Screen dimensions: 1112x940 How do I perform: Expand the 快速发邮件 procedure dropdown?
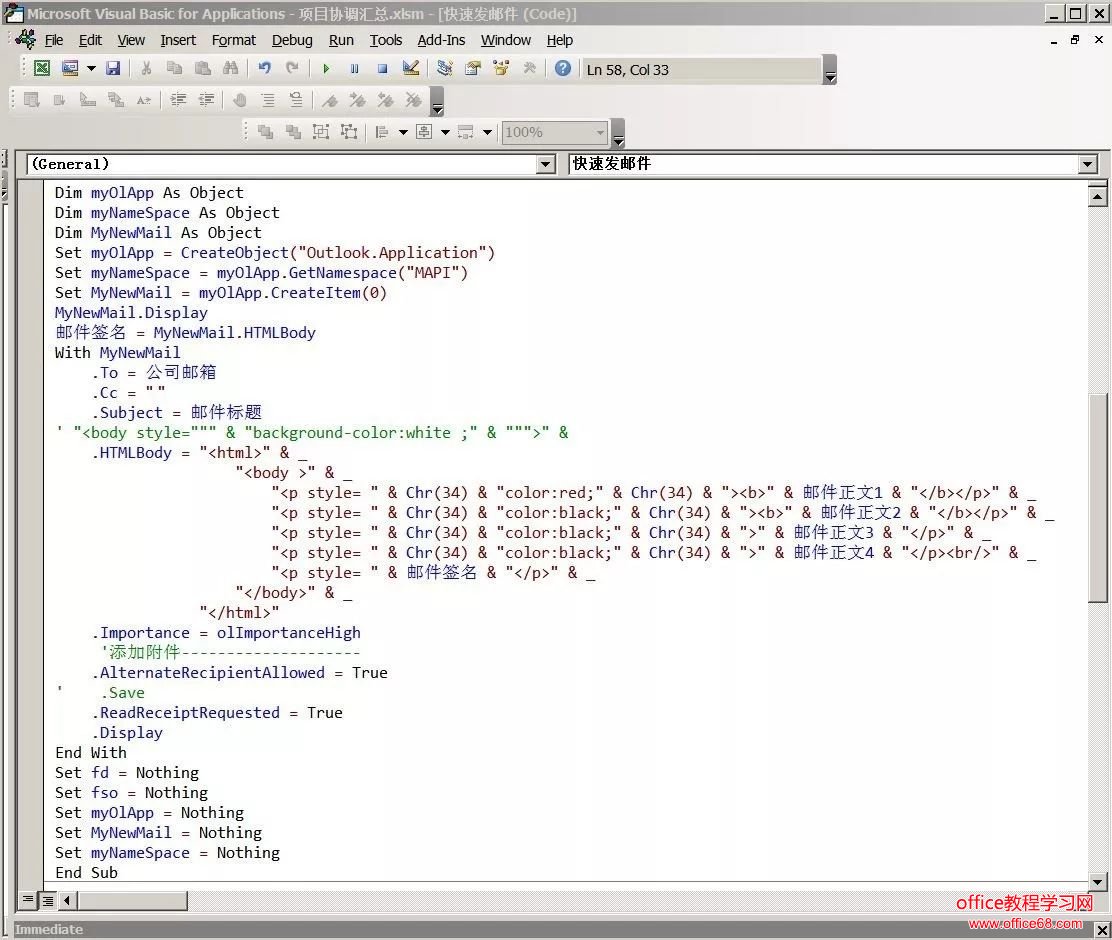(x=1088, y=164)
